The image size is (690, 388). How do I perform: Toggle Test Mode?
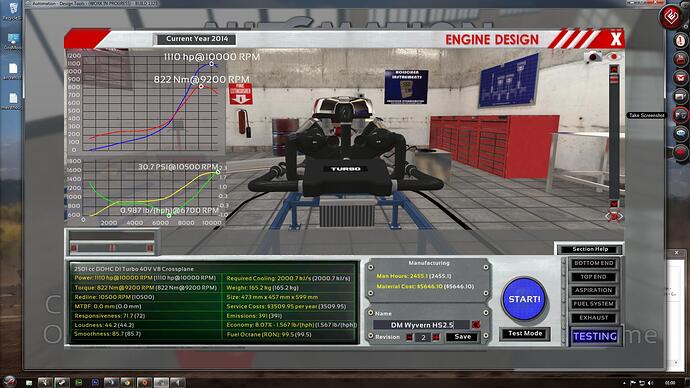point(525,333)
